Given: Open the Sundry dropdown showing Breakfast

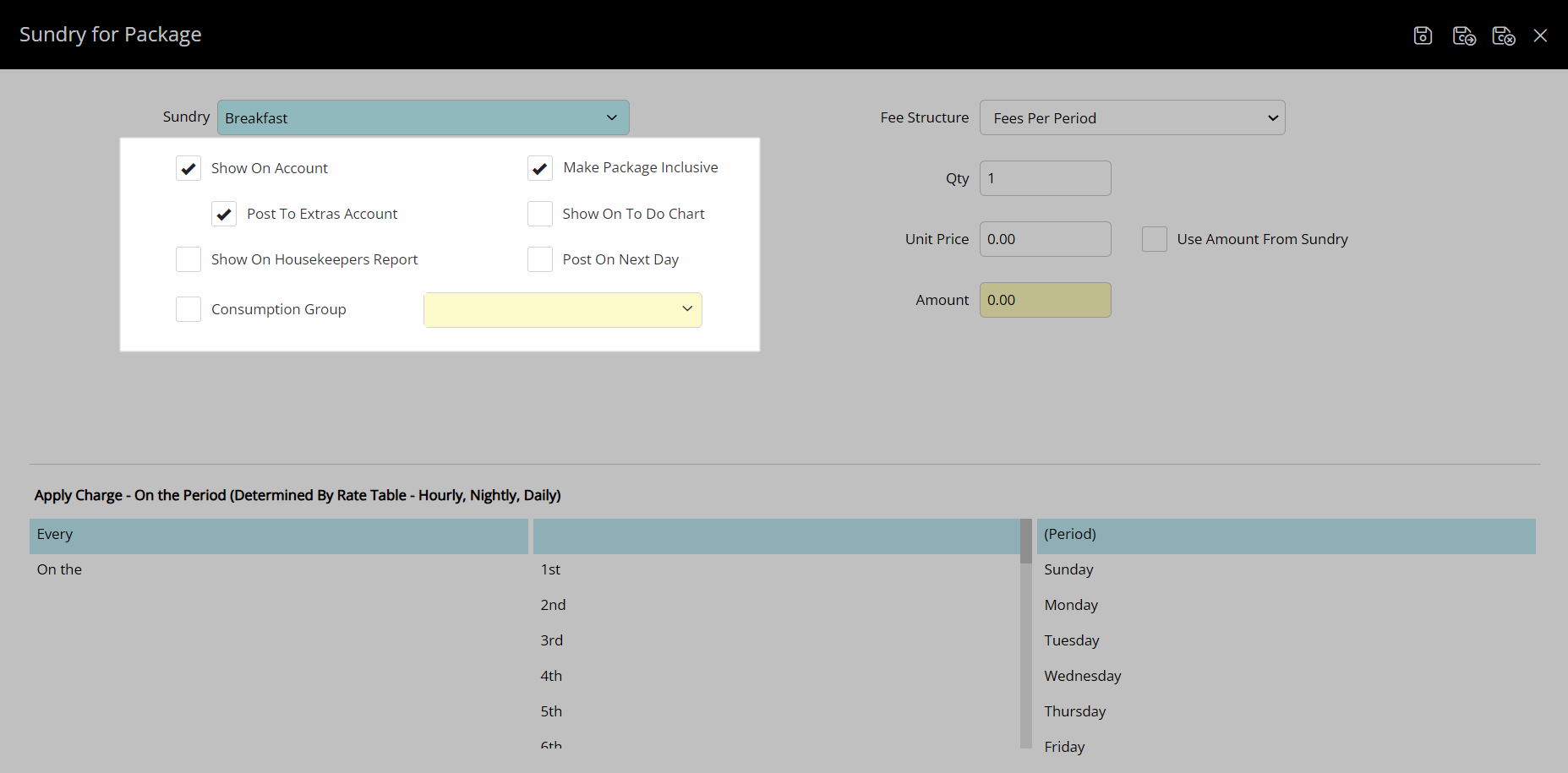Looking at the screenshot, I should pyautogui.click(x=423, y=117).
